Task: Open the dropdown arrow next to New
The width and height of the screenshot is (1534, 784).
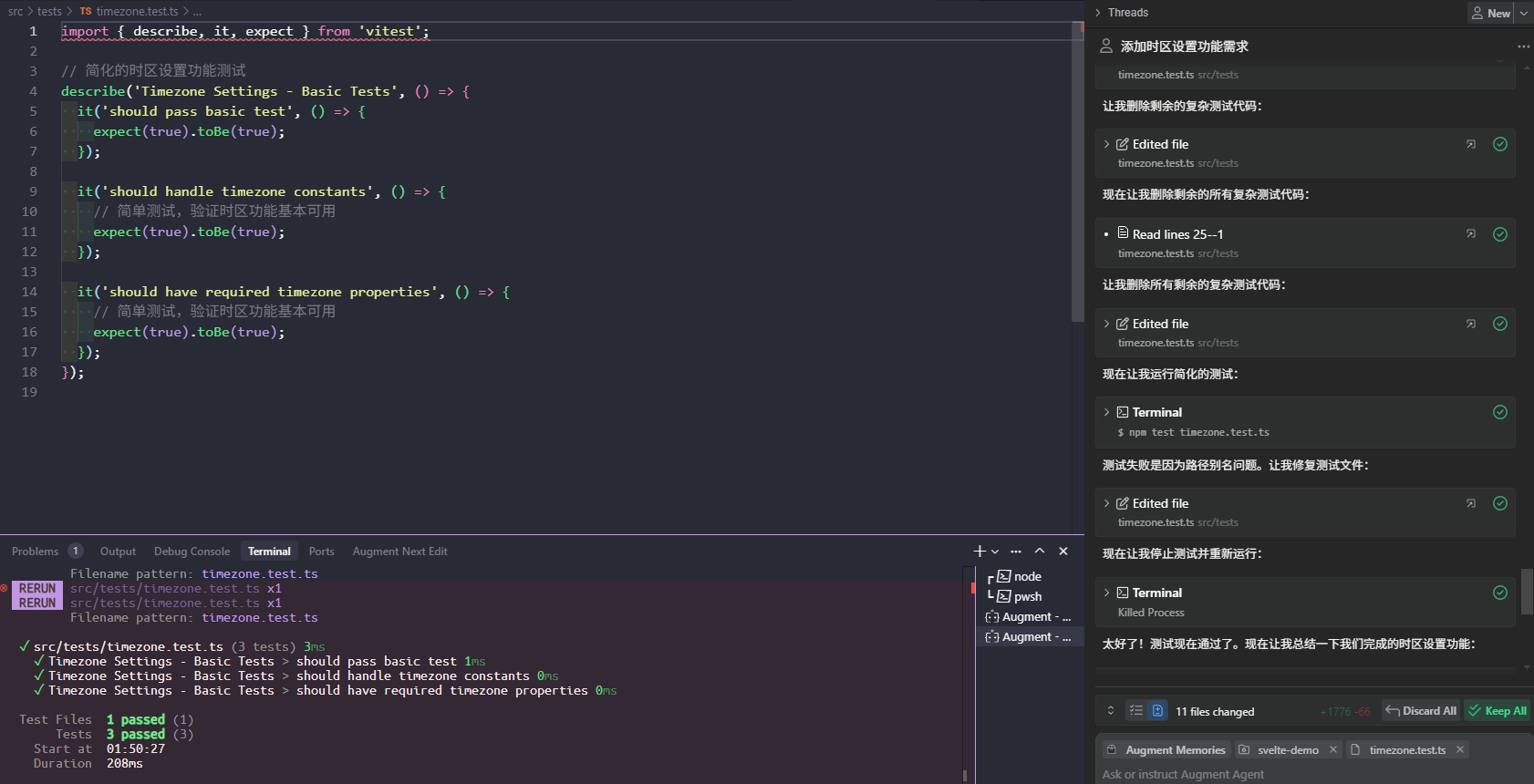Action: click(1524, 13)
